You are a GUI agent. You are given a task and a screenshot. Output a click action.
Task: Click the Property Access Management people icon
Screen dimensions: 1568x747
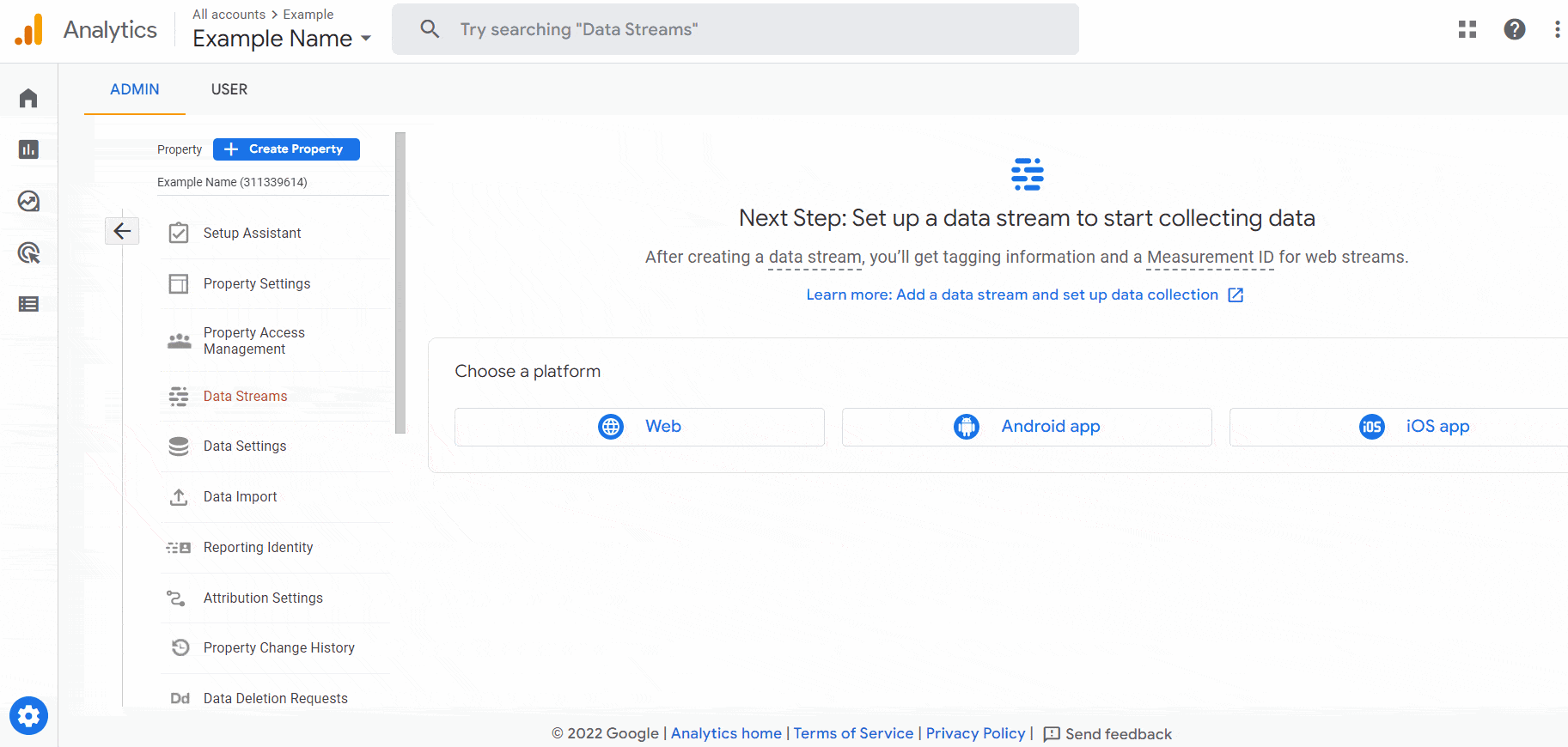coord(179,341)
